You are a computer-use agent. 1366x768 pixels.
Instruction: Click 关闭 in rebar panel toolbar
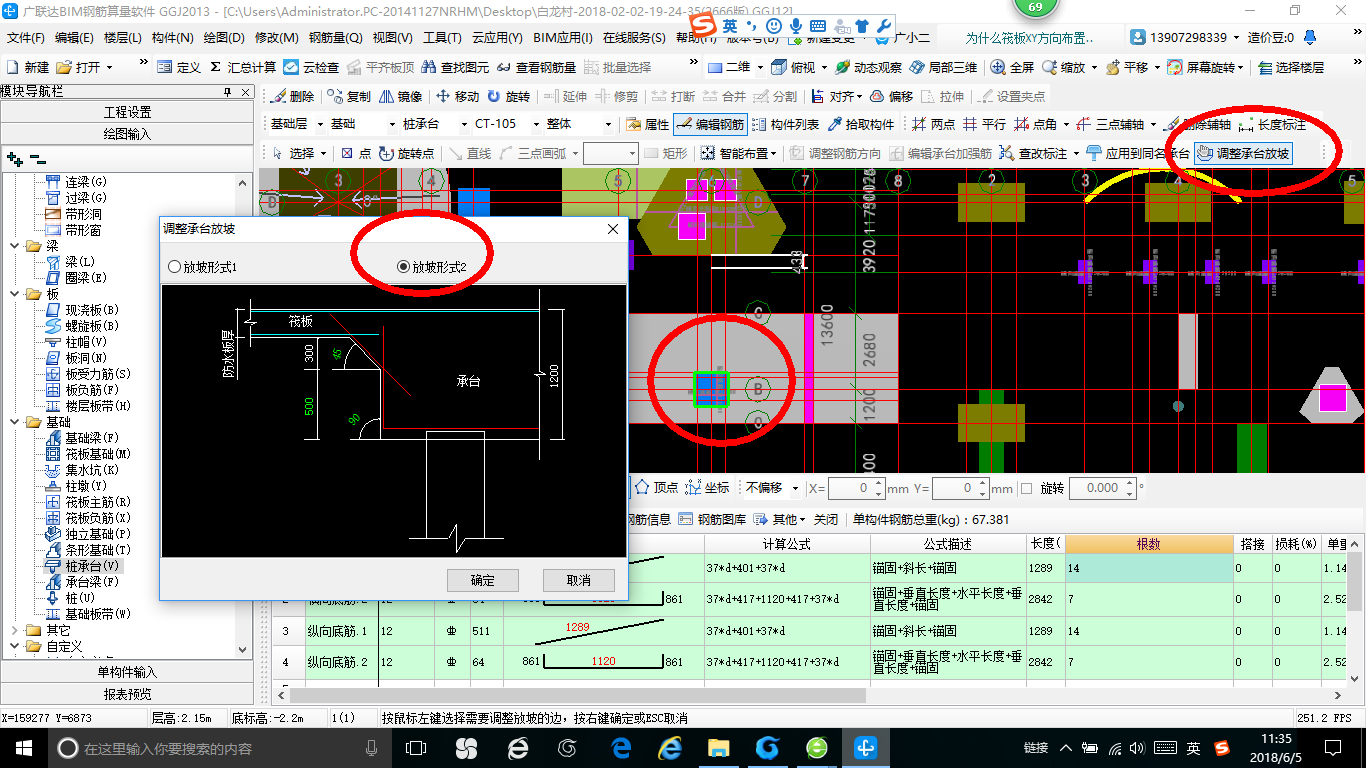coord(825,519)
